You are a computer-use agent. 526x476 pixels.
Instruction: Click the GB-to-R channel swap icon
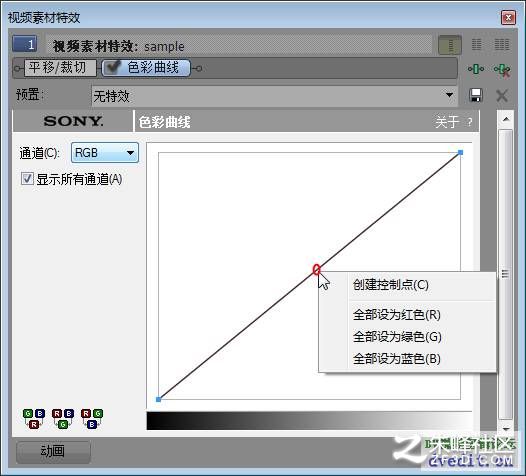click(34, 419)
